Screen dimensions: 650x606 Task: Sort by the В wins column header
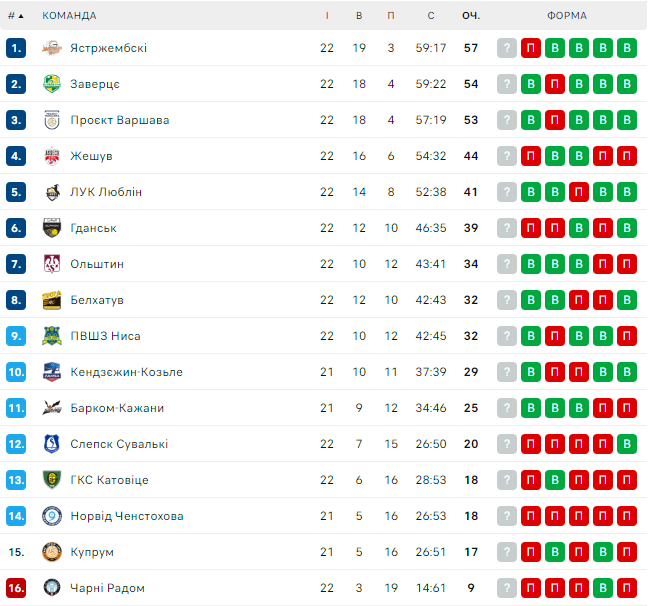(359, 16)
